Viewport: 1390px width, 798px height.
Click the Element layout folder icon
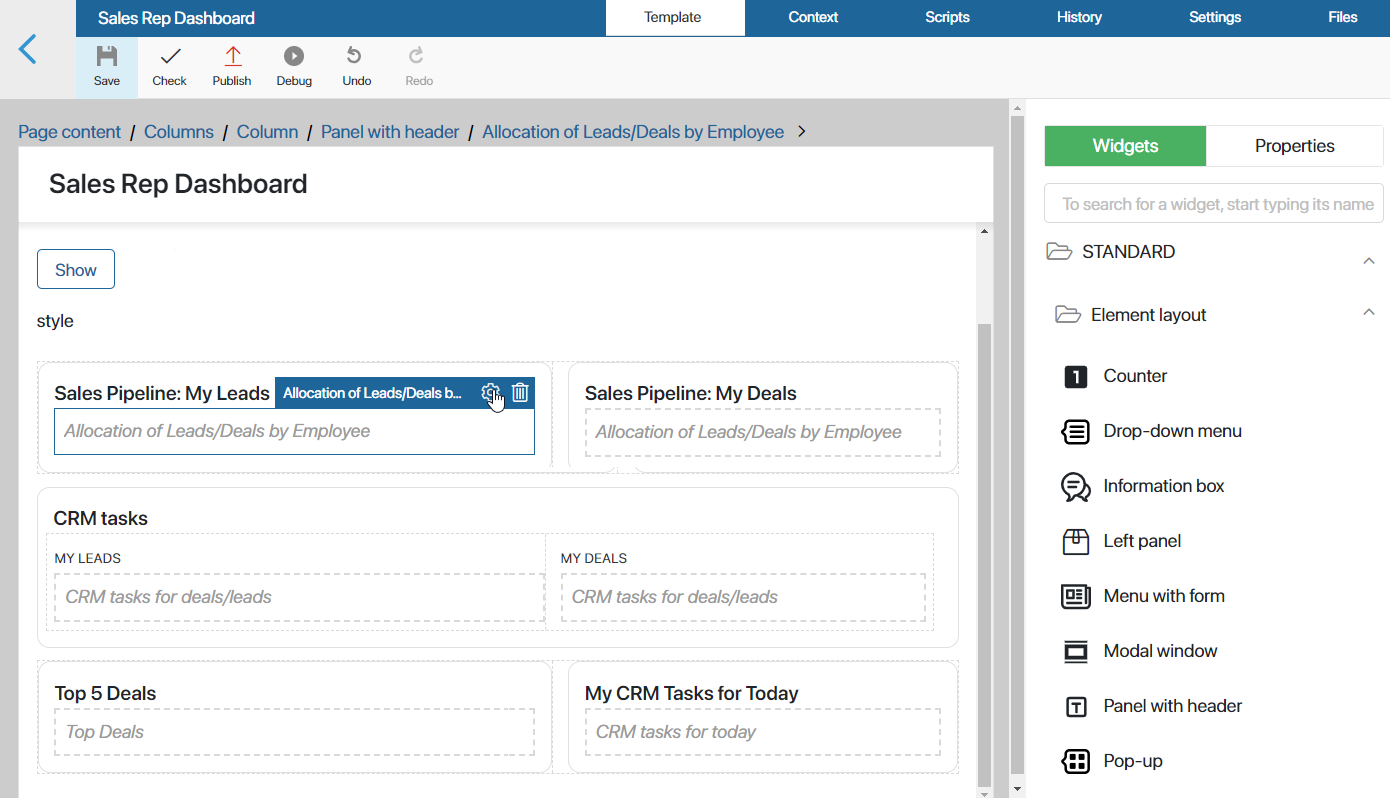1068,315
